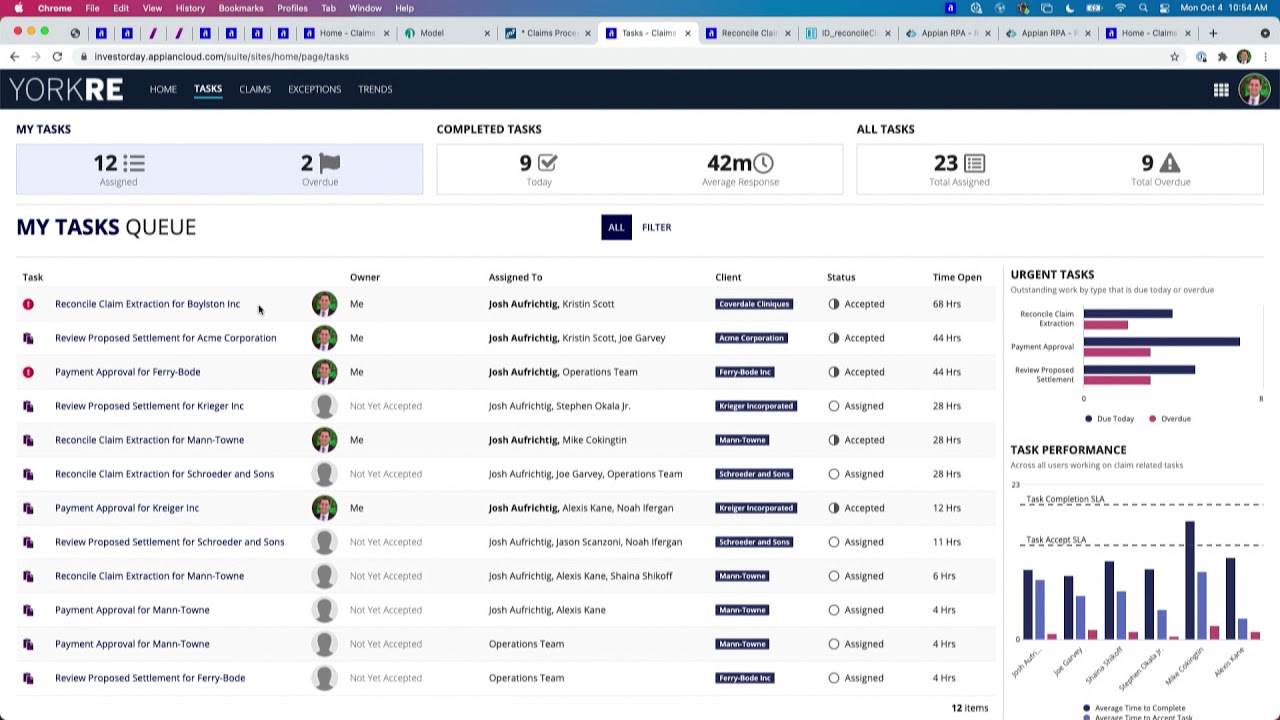Click owner avatar in the Acme Corporation row
This screenshot has width=1280, height=720.
pyautogui.click(x=324, y=338)
